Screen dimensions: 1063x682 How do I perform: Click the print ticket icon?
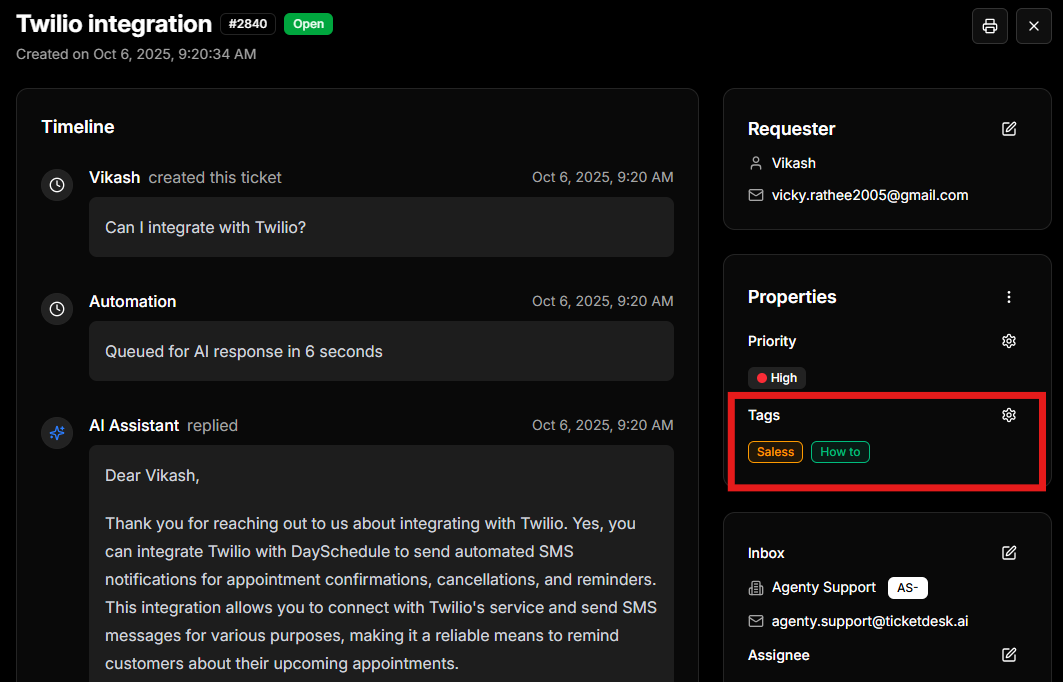pyautogui.click(x=989, y=26)
